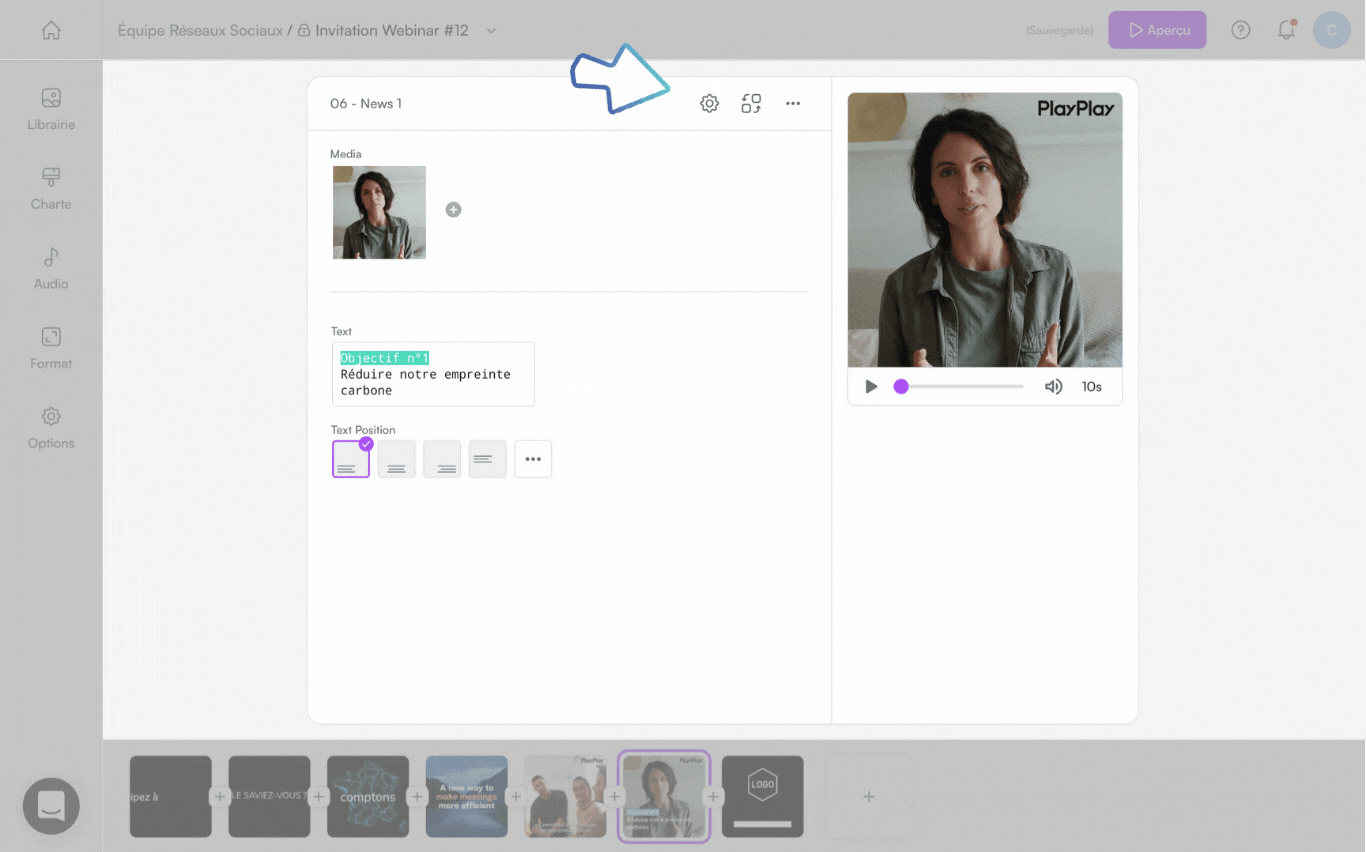Click the Aperçu preview button
1366x852 pixels.
(x=1157, y=30)
